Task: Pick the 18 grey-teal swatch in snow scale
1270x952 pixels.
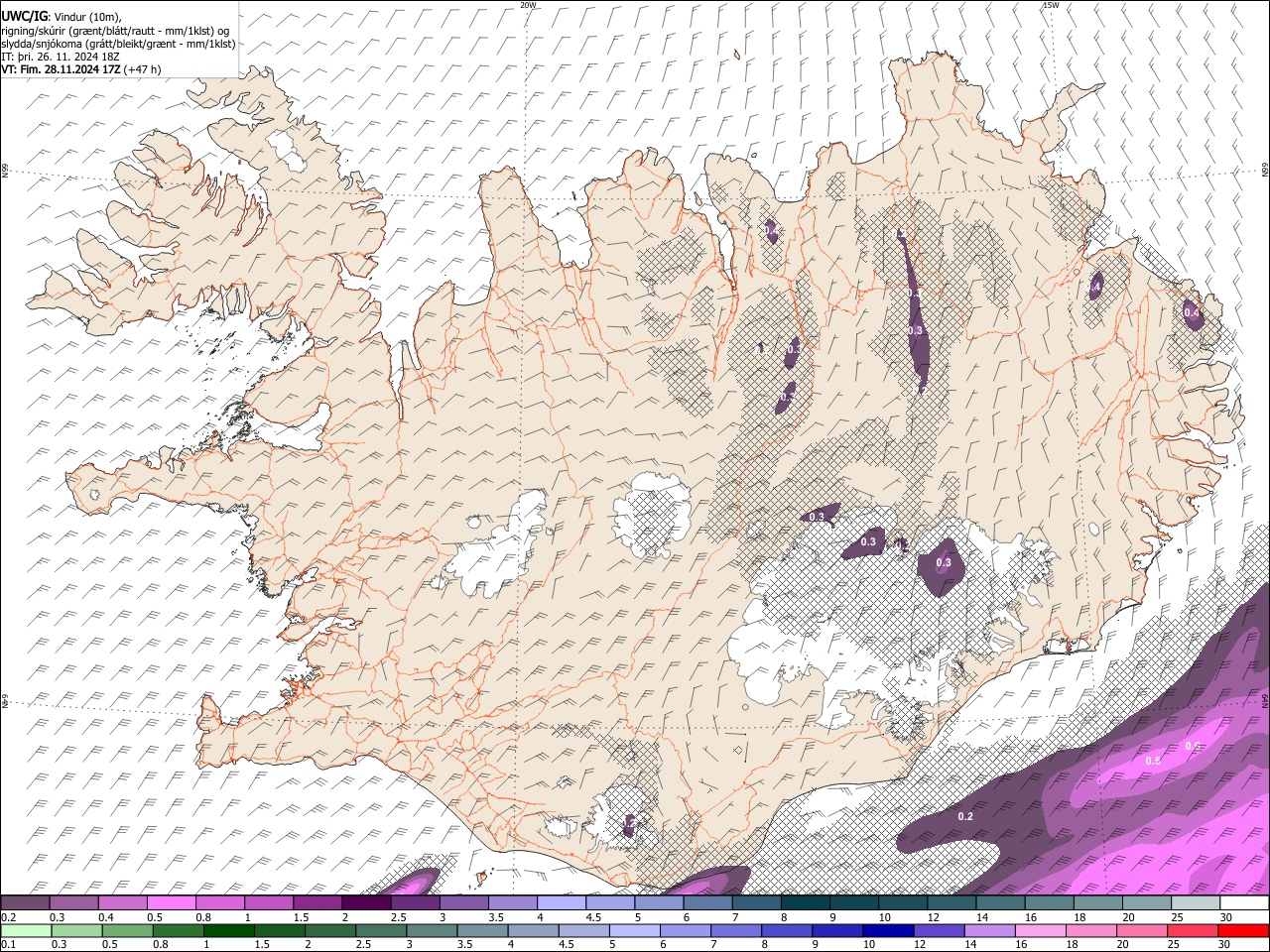Action: tap(1099, 903)
